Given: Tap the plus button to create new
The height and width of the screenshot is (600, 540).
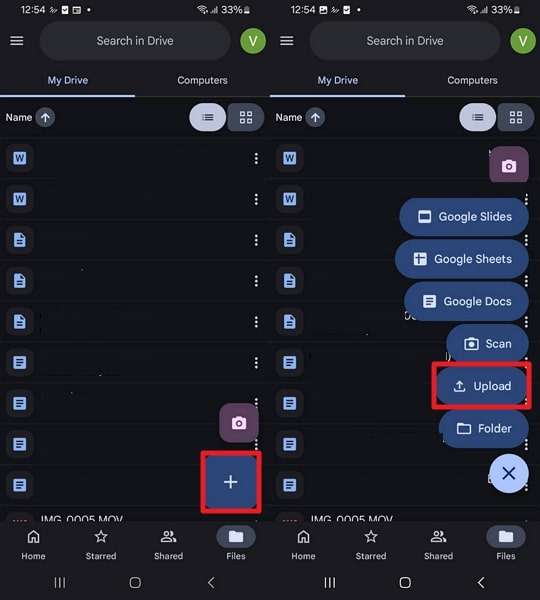Looking at the screenshot, I should pos(231,482).
